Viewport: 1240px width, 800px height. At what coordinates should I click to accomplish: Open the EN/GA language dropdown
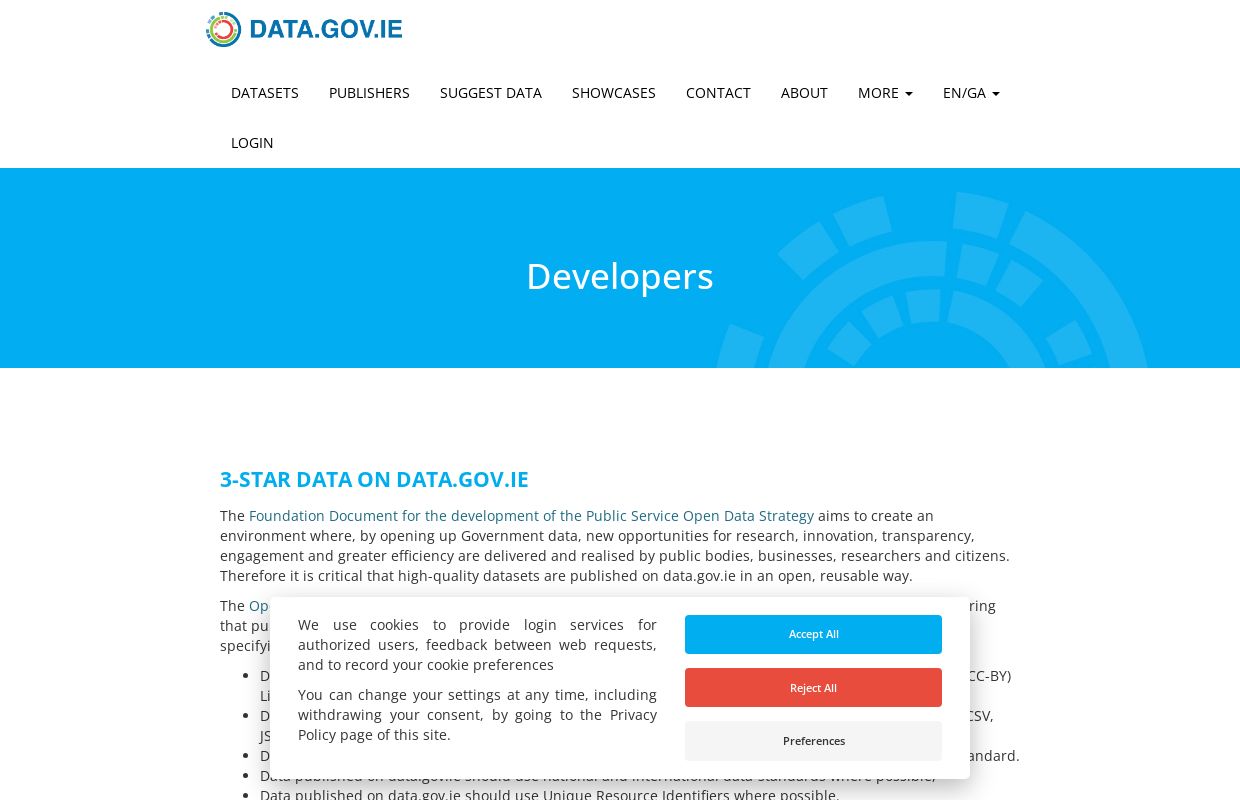click(x=971, y=93)
